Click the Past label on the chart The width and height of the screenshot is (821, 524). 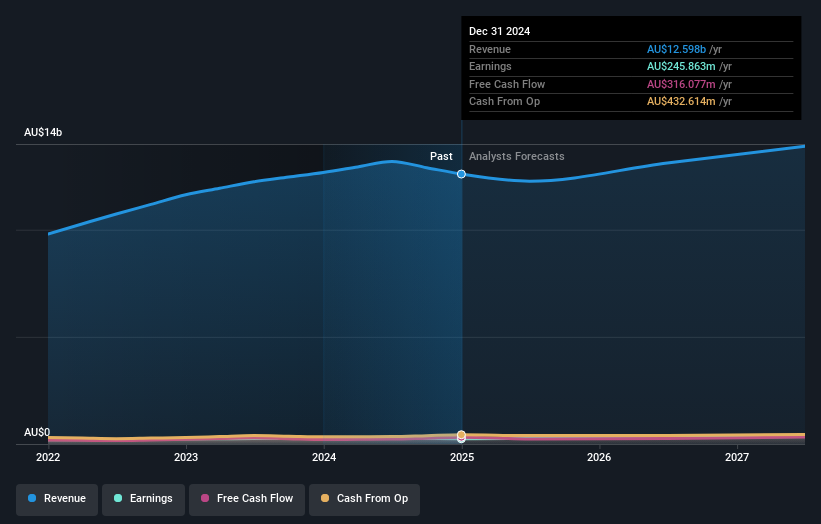[x=441, y=156]
